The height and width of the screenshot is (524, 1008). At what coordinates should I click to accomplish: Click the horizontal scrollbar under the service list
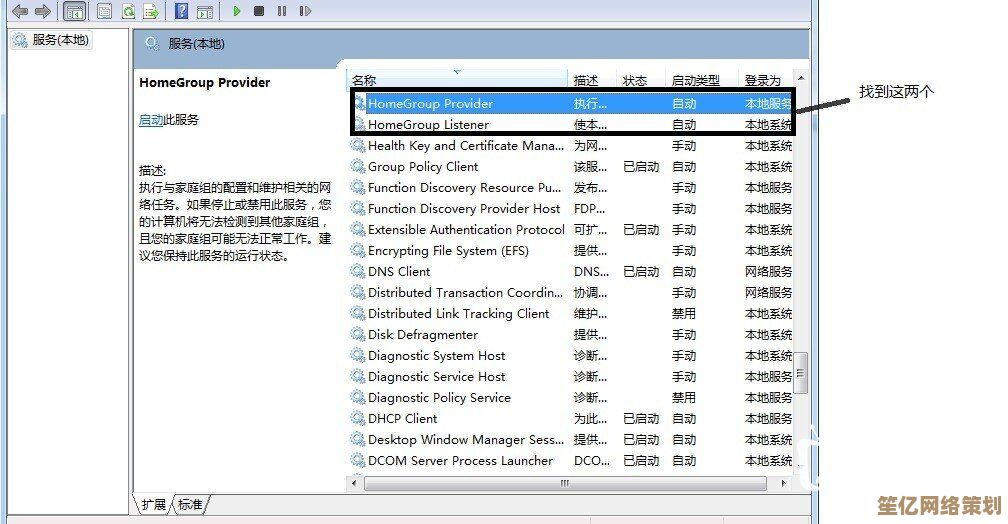pyautogui.click(x=565, y=483)
